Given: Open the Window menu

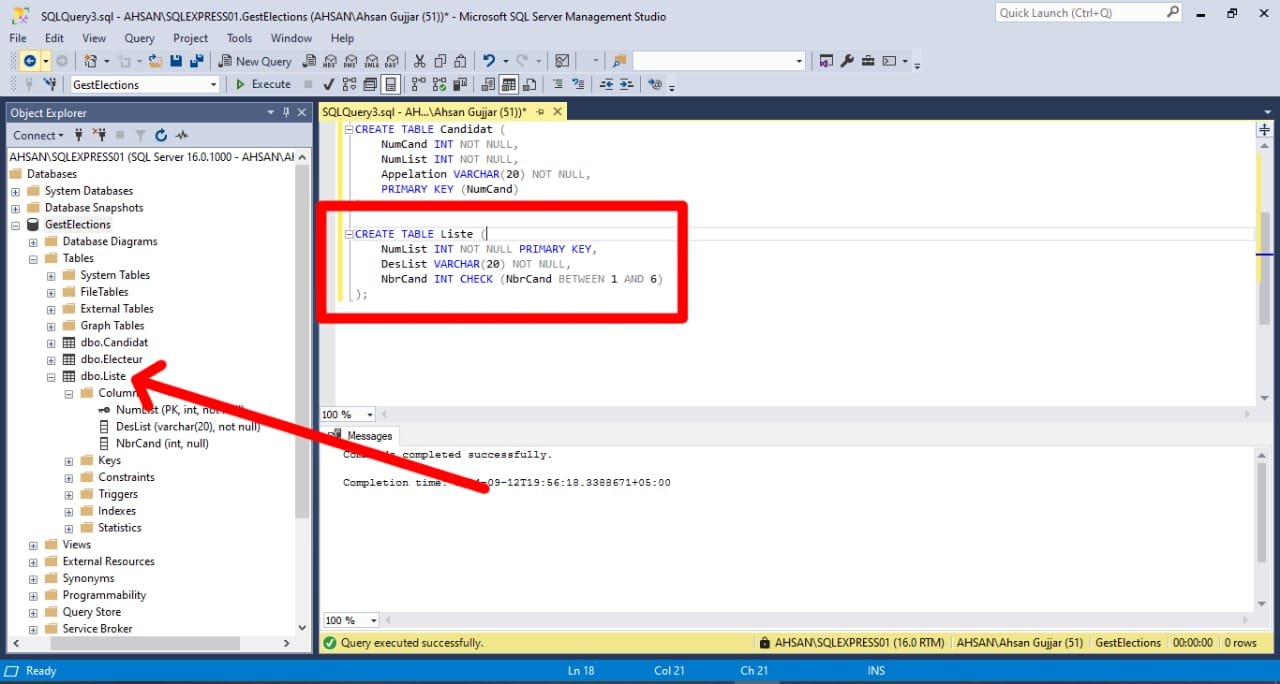Looking at the screenshot, I should (x=291, y=38).
